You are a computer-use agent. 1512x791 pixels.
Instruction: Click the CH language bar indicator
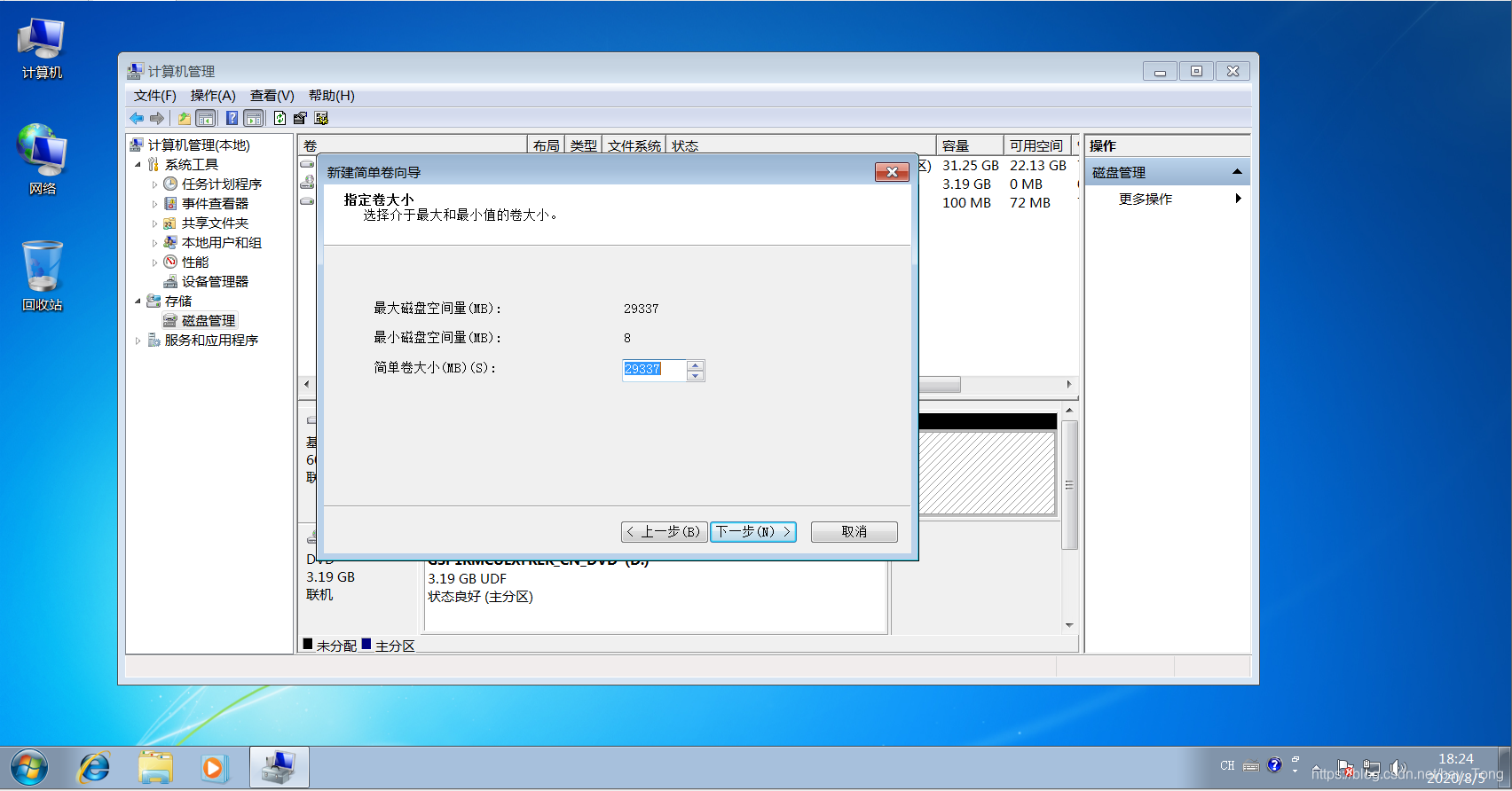[x=1227, y=765]
